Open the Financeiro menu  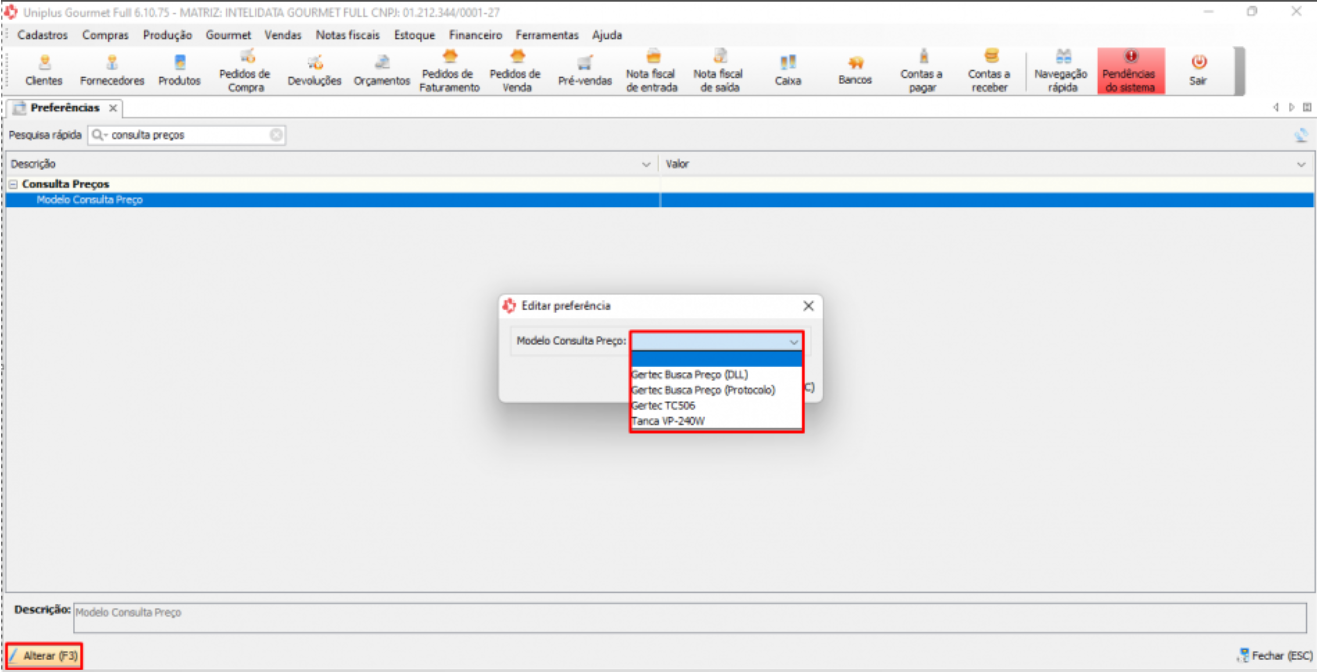pyautogui.click(x=475, y=35)
